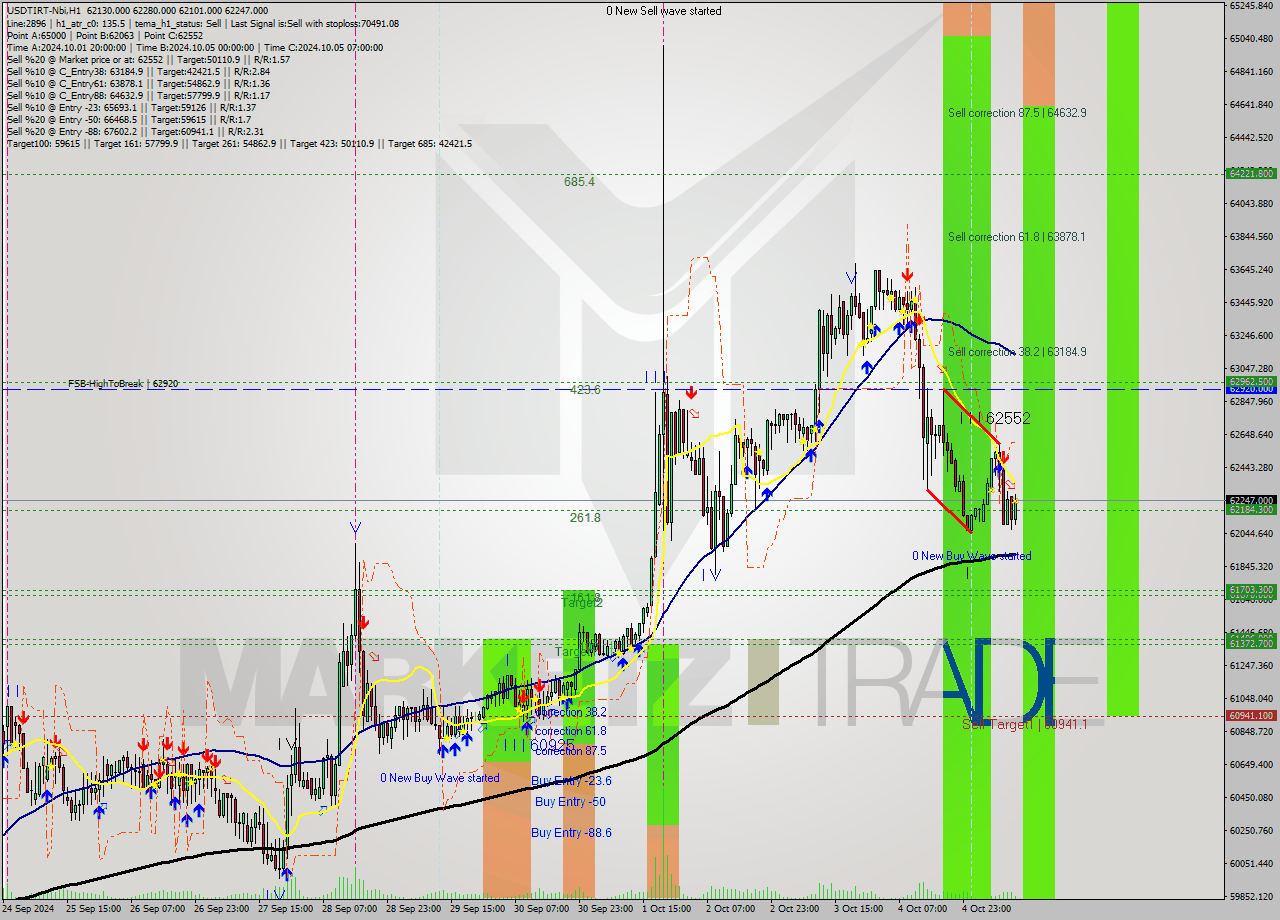Click the 59852.120 price axis value
This screenshot has width=1280, height=920.
coord(1251,897)
